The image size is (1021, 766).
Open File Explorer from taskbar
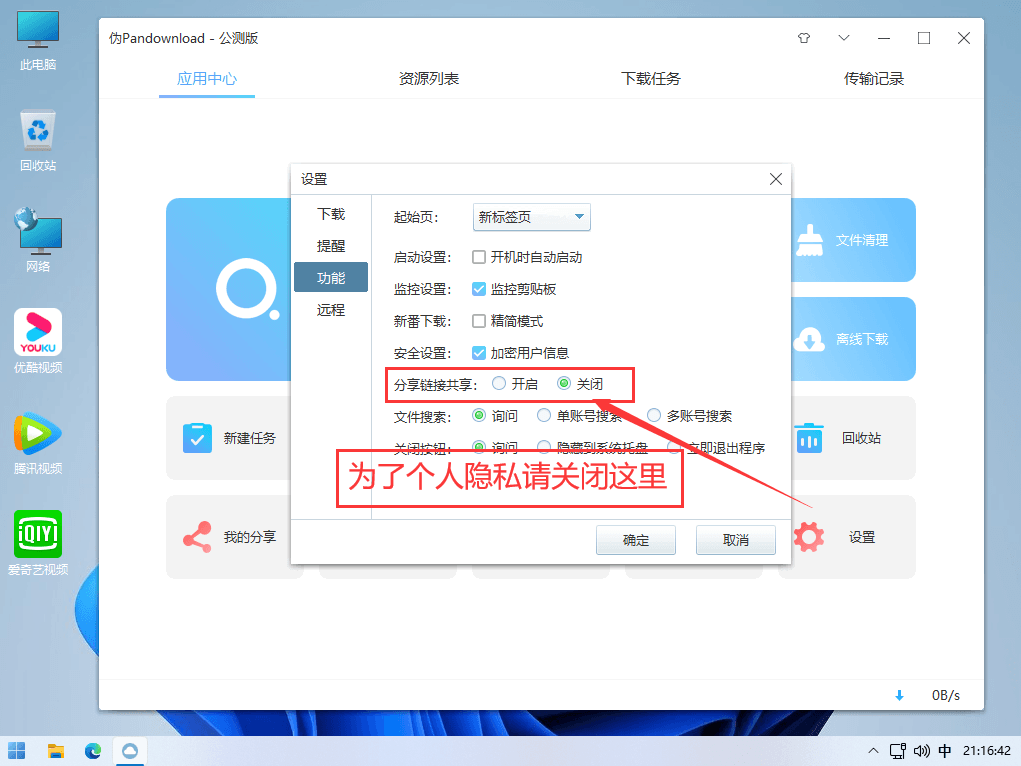click(56, 751)
